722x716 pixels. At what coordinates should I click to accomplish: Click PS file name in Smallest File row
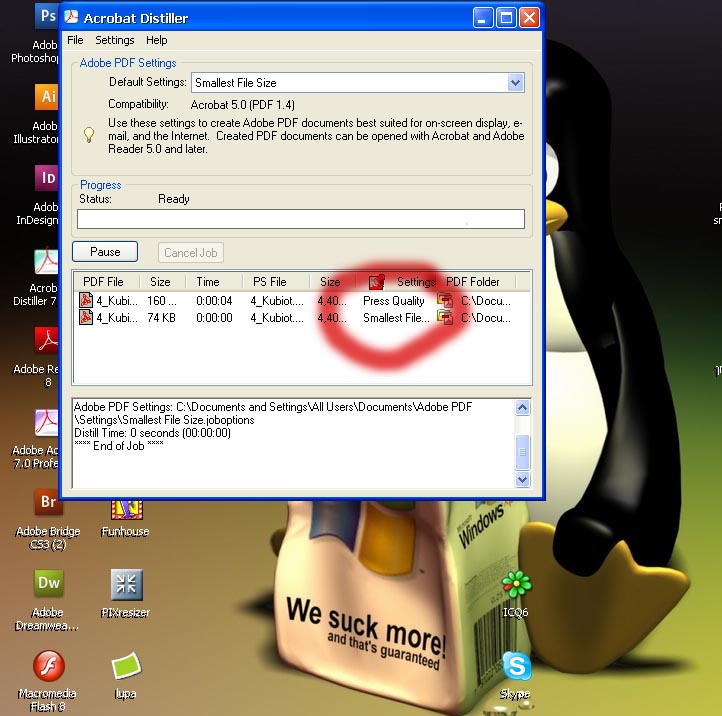coord(277,318)
